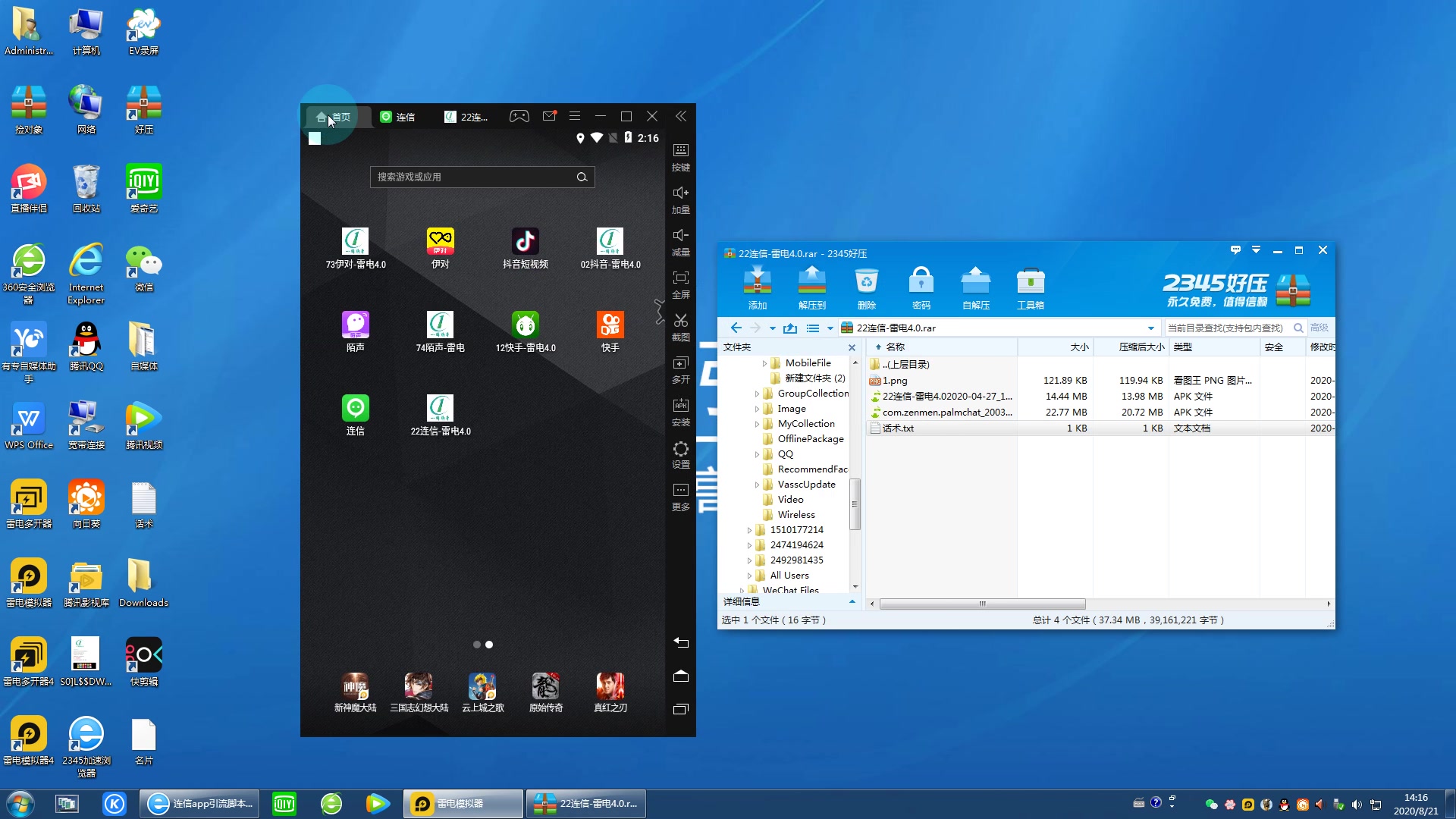Open the view mode dropdown arrow

tap(830, 328)
